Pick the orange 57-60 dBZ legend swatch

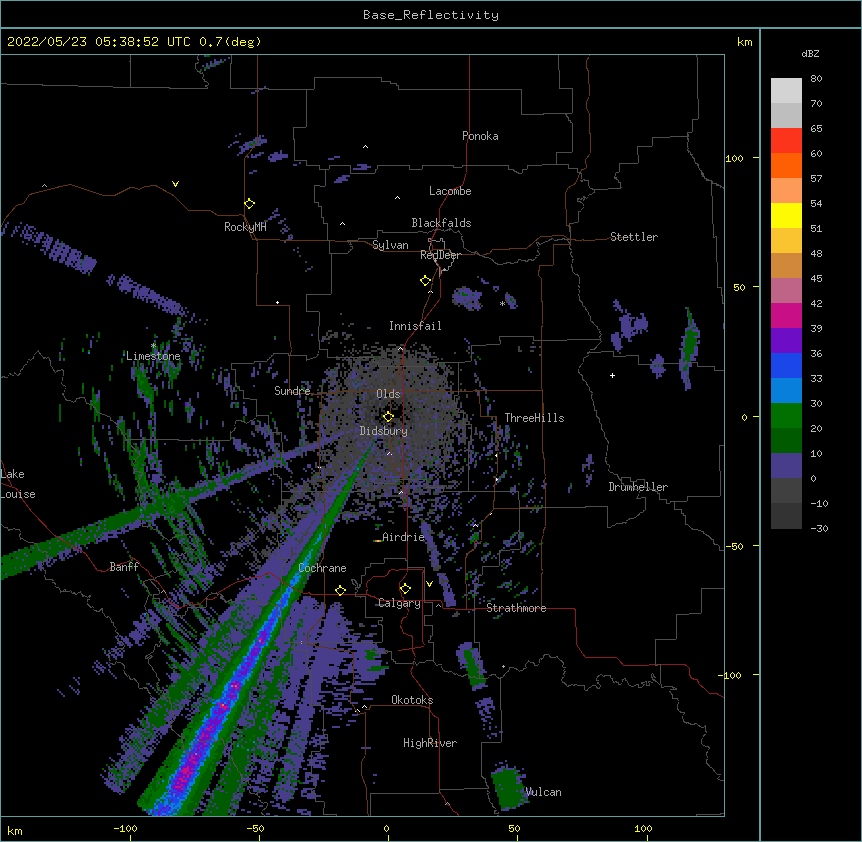[x=786, y=165]
